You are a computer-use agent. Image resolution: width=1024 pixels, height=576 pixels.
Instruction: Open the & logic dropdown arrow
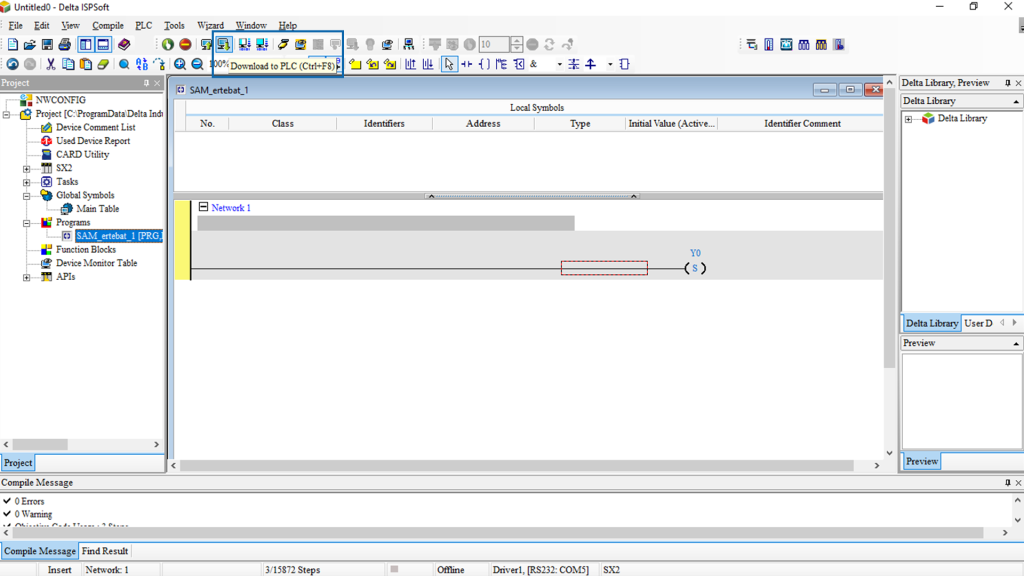tap(559, 64)
